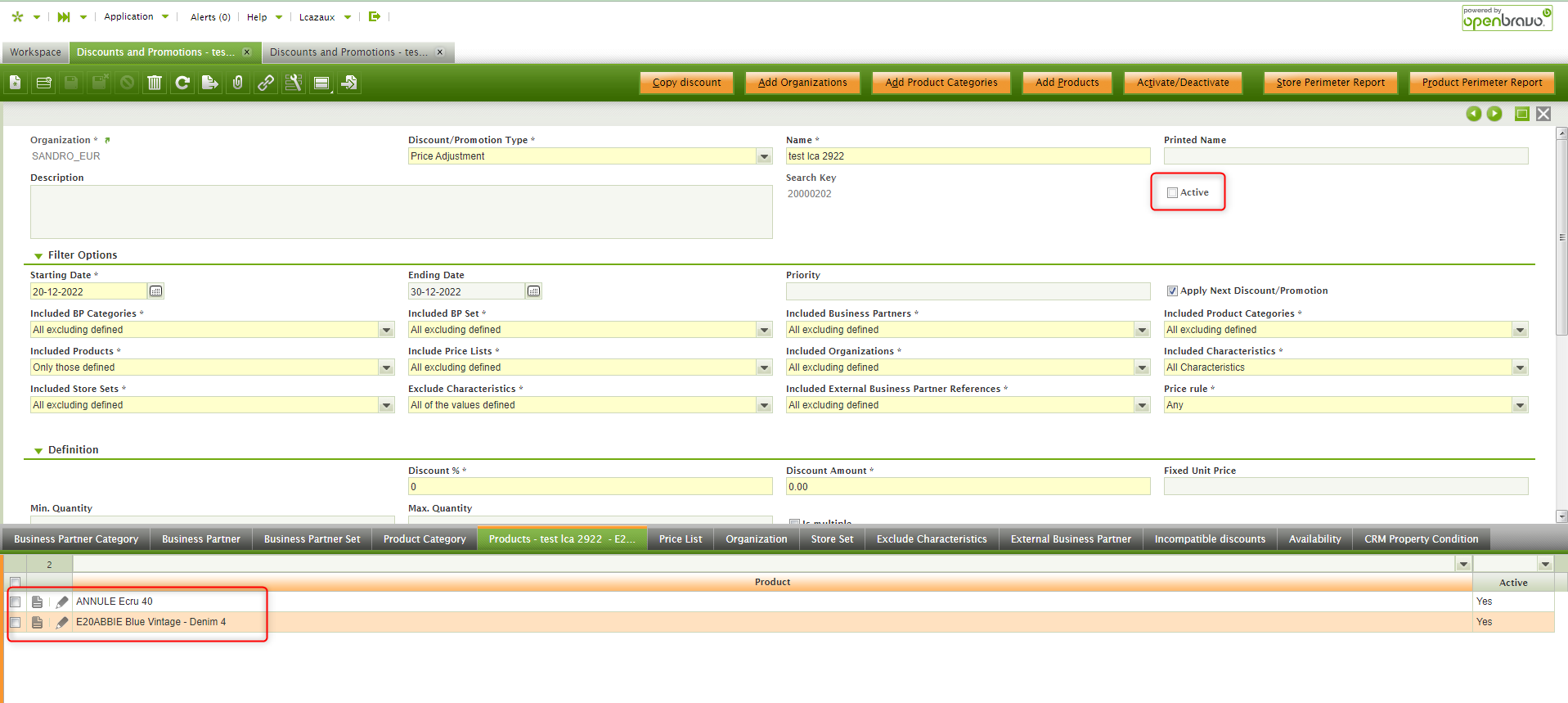The image size is (1568, 703).
Task: Collapse the Definition section
Action: point(38,451)
